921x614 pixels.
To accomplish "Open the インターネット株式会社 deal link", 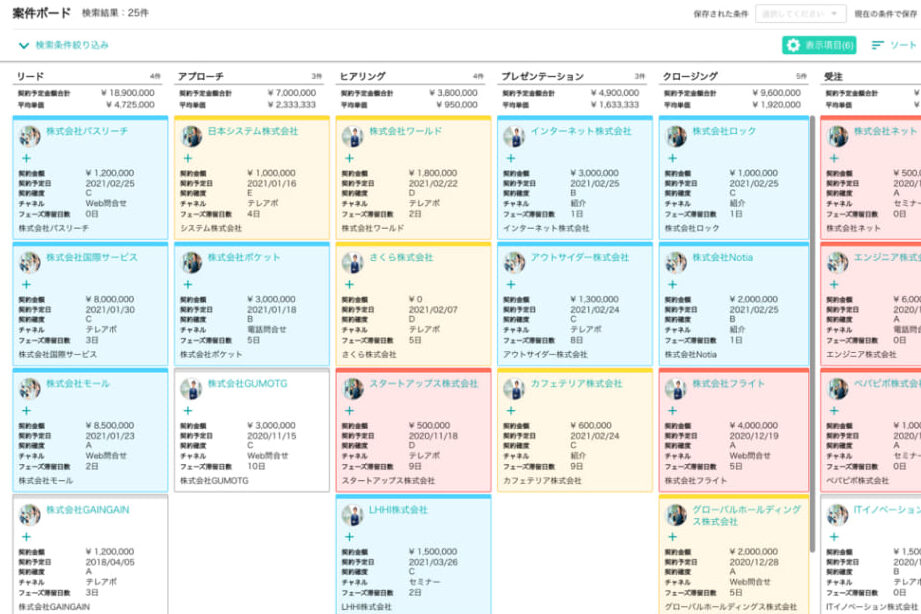I will pos(580,131).
